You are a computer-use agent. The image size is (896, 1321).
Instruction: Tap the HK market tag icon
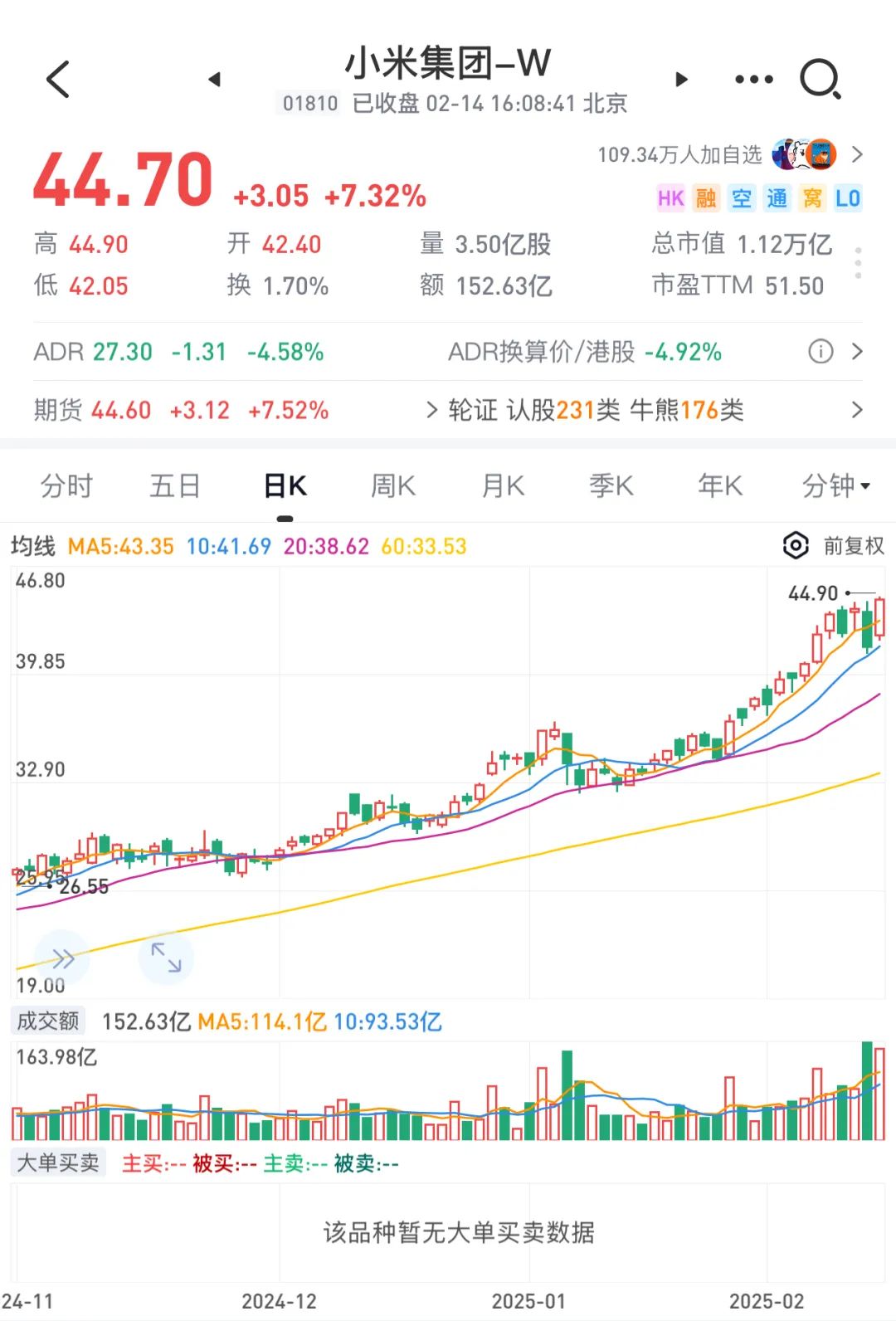[x=670, y=198]
